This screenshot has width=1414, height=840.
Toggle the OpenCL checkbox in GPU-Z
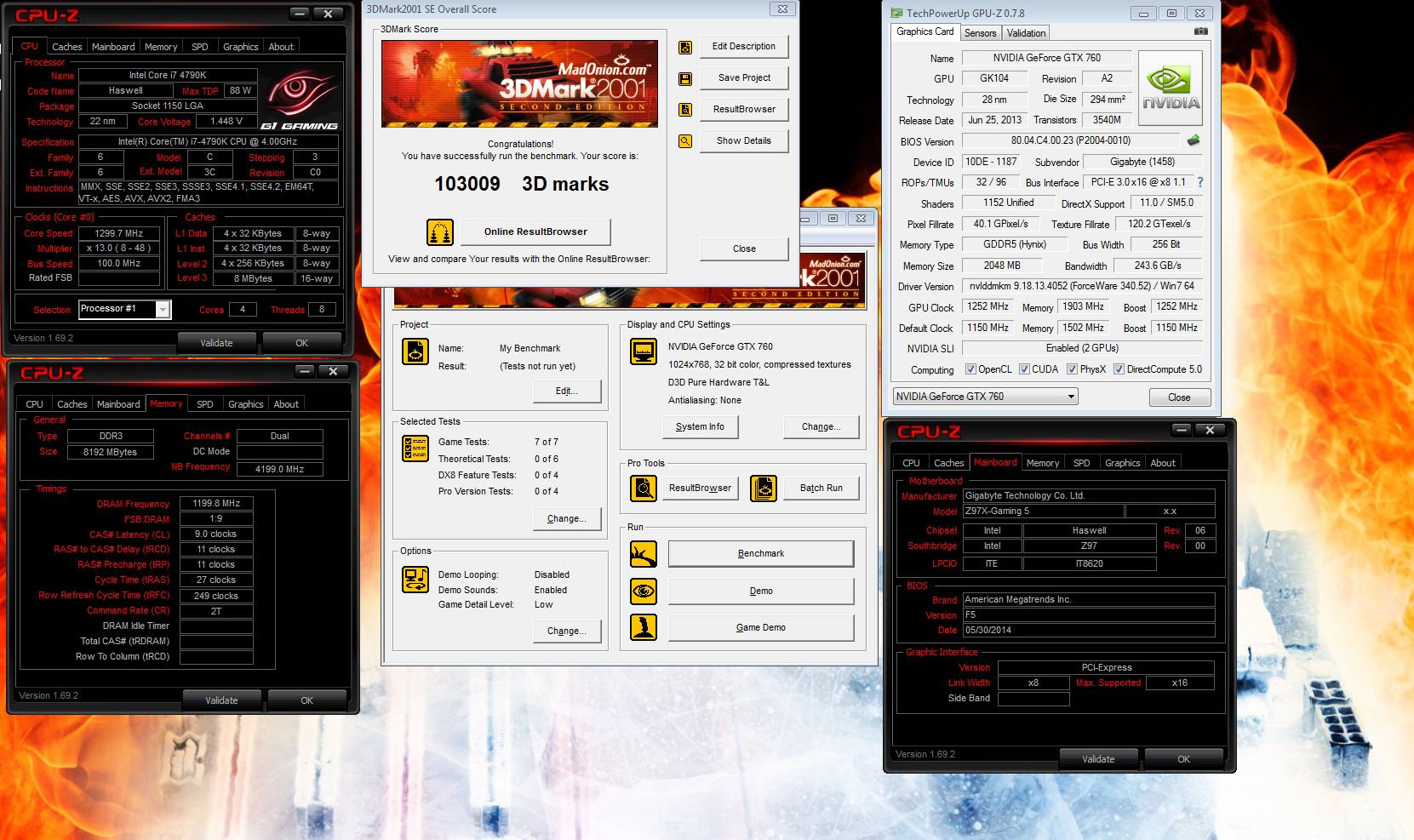970,369
